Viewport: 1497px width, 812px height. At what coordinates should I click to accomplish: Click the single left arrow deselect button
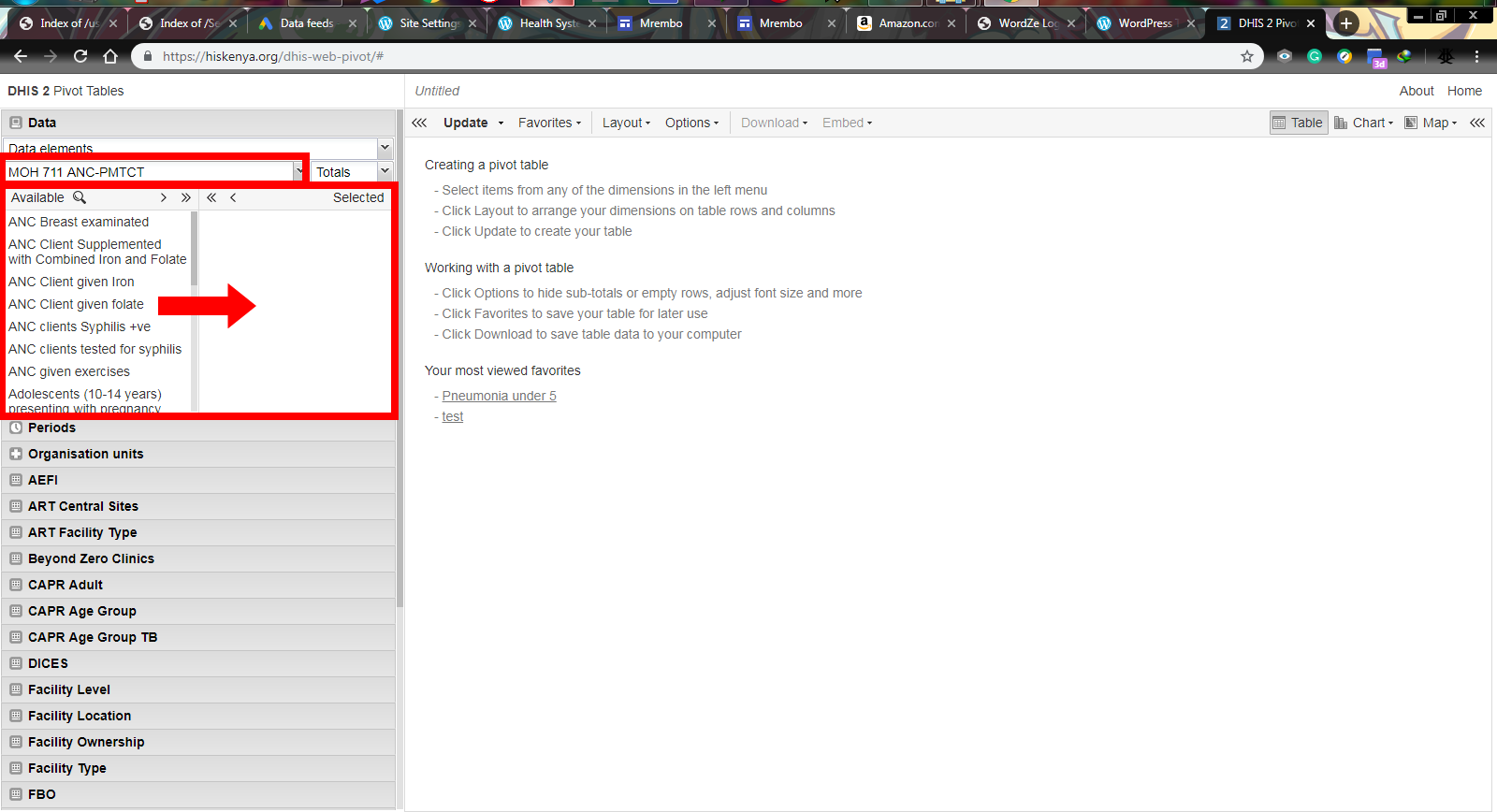(233, 197)
